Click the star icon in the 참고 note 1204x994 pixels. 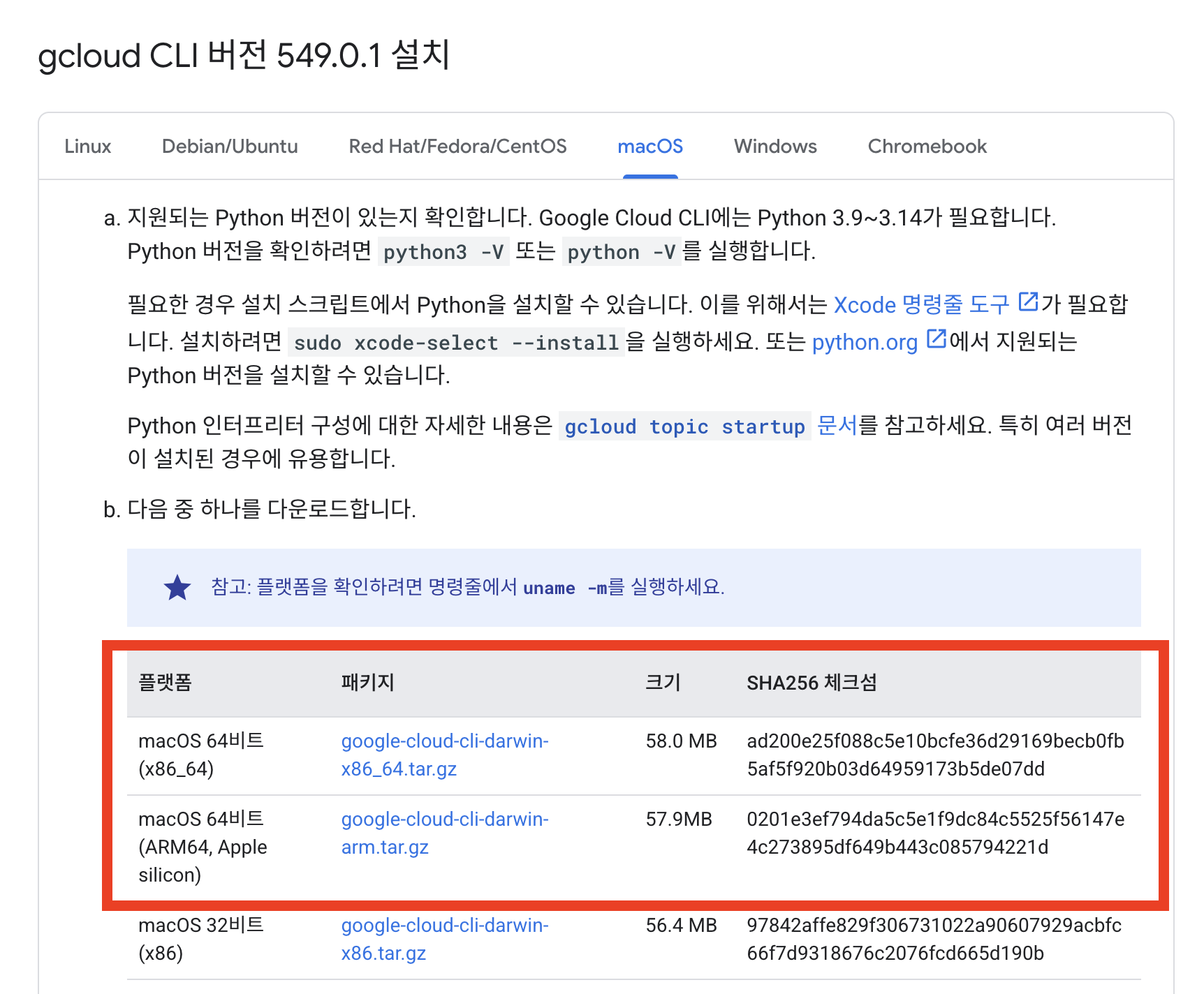coord(177,587)
